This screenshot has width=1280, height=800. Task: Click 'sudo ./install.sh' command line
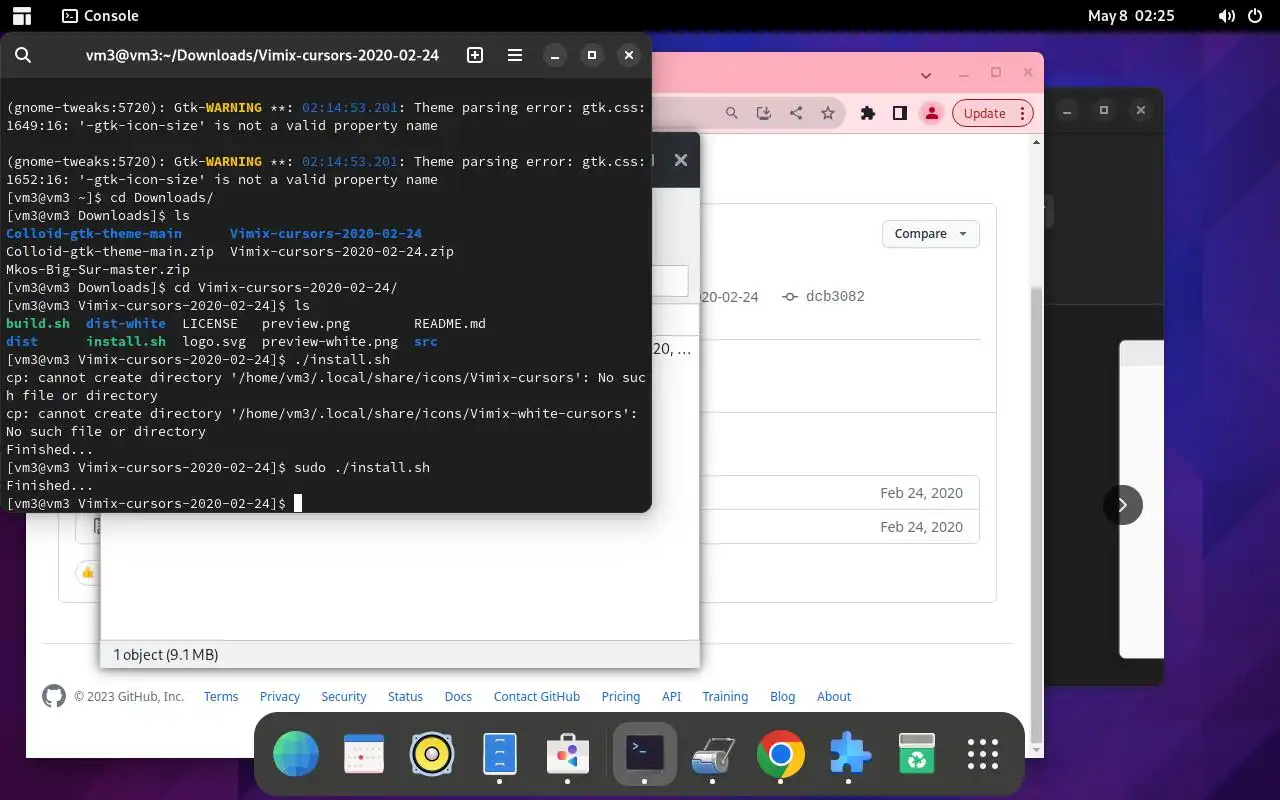pyautogui.click(x=362, y=467)
